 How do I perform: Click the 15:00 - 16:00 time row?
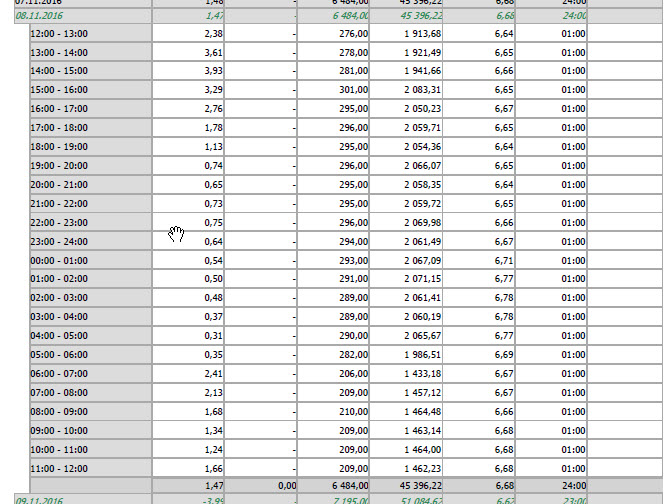pos(346,90)
